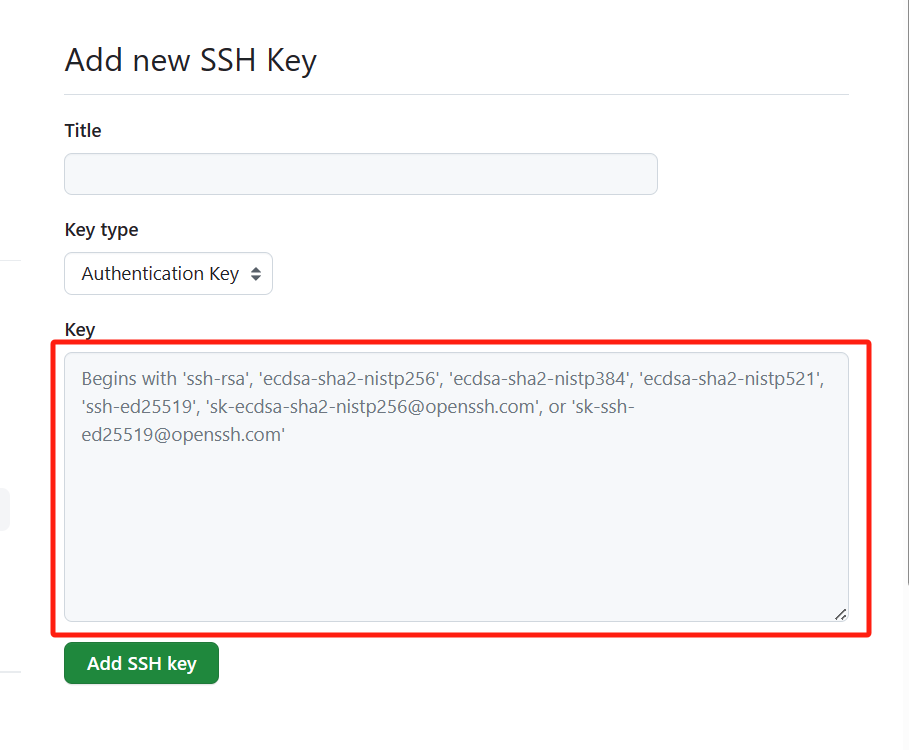Click the Title input field
This screenshot has width=909, height=750.
360,174
